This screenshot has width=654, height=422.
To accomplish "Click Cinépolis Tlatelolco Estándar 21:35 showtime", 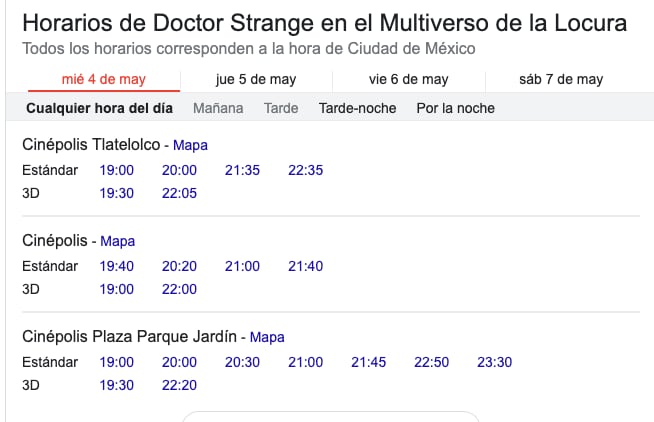I will point(242,170).
